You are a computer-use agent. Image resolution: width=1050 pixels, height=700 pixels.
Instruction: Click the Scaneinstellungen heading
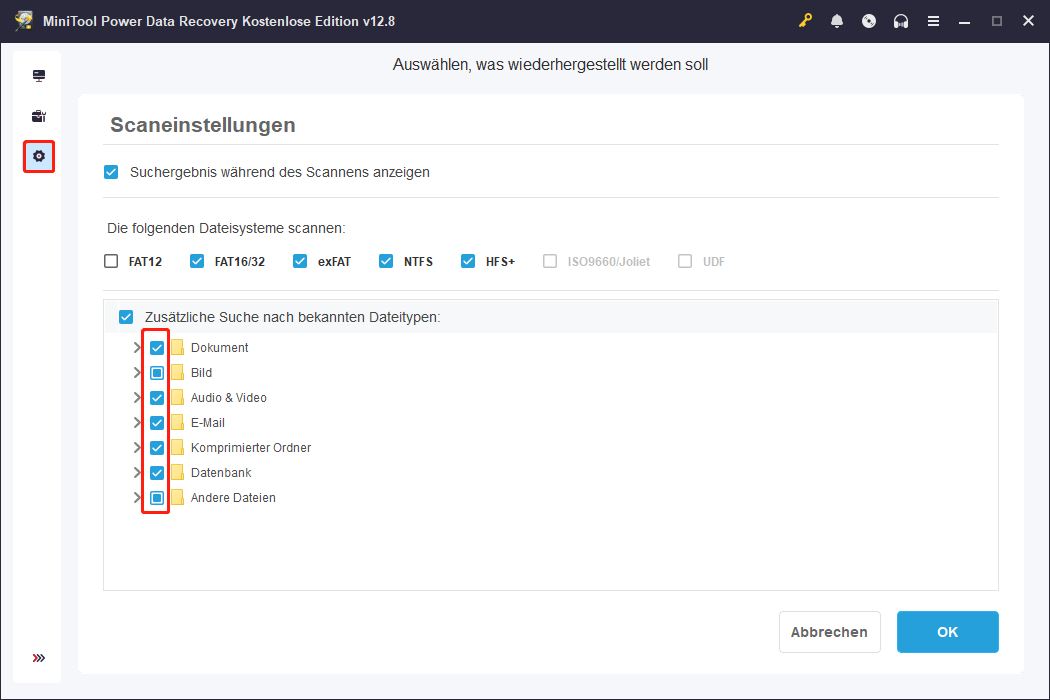coord(203,125)
